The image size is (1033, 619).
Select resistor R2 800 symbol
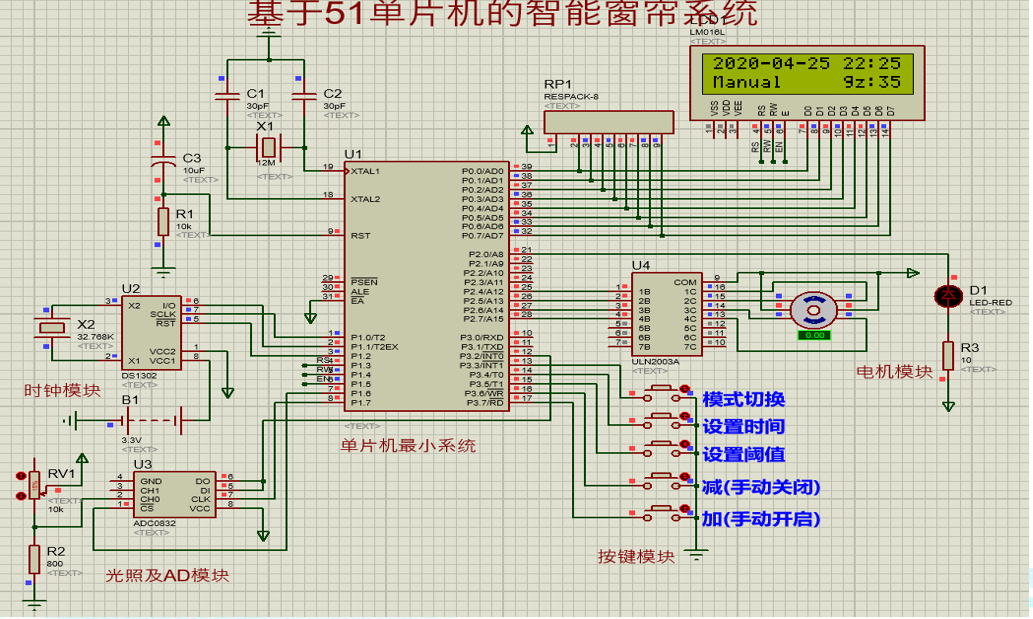pos(34,559)
